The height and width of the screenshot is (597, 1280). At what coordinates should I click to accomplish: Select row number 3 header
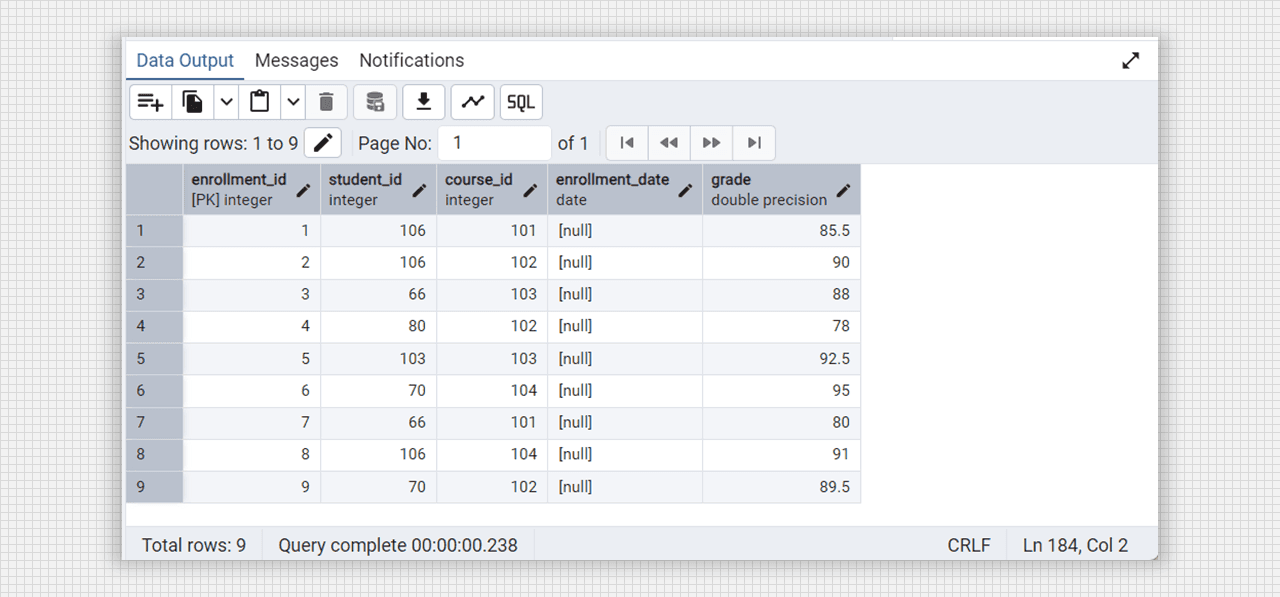click(x=155, y=295)
